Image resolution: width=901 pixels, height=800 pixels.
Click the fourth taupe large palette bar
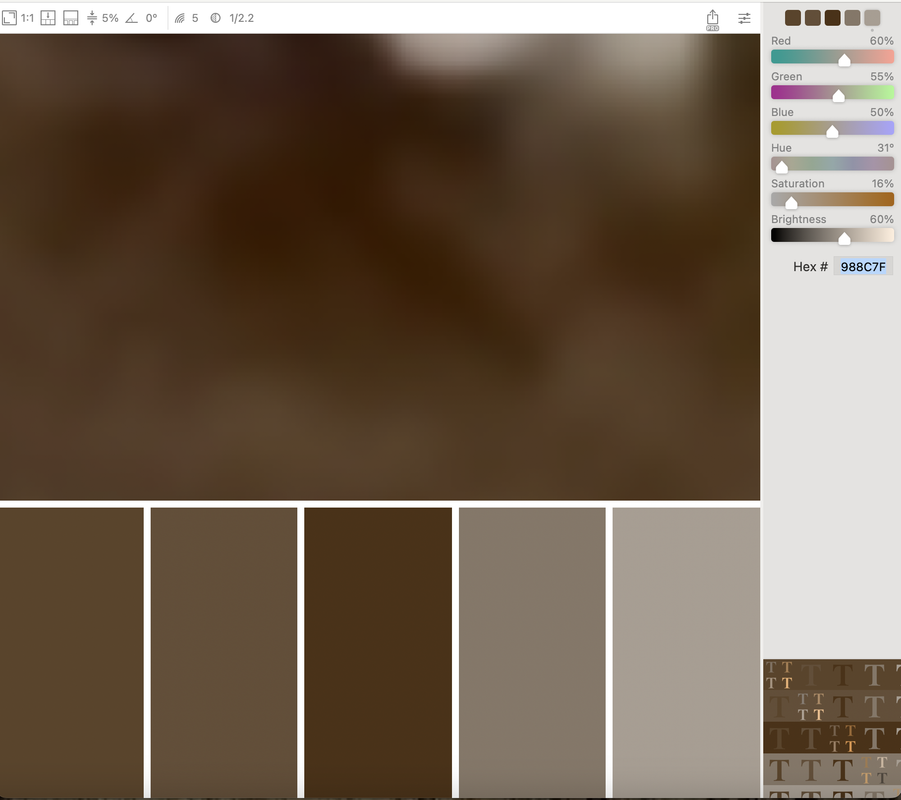click(532, 652)
